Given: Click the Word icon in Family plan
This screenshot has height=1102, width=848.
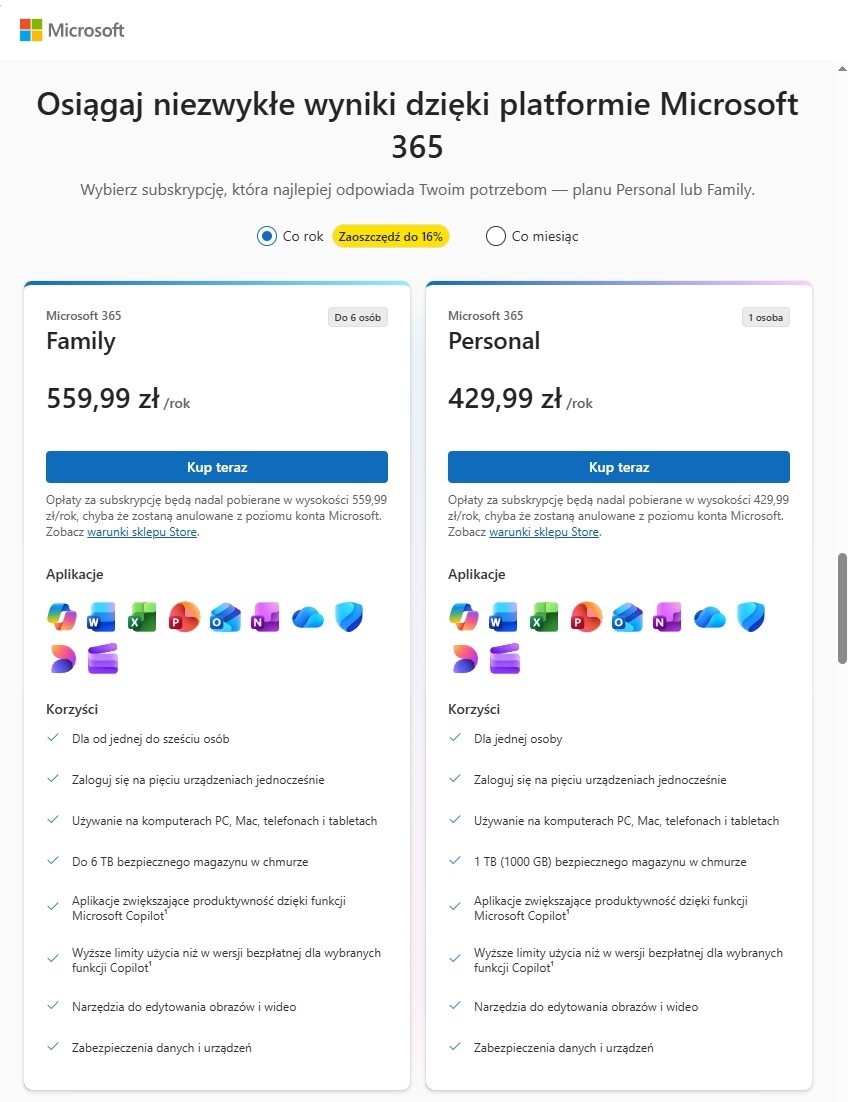Looking at the screenshot, I should (x=102, y=618).
